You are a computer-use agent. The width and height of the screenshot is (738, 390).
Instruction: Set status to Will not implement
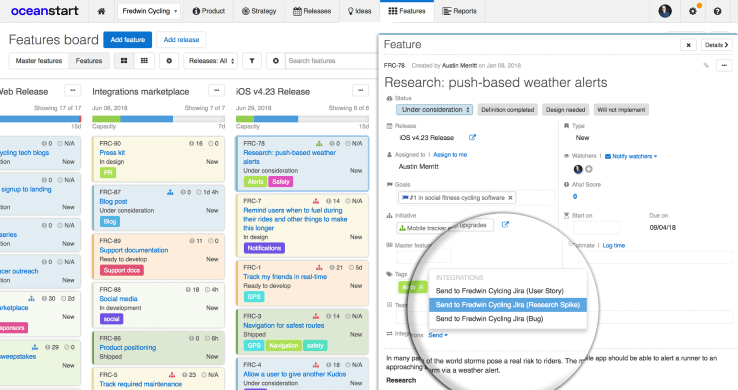click(621, 110)
